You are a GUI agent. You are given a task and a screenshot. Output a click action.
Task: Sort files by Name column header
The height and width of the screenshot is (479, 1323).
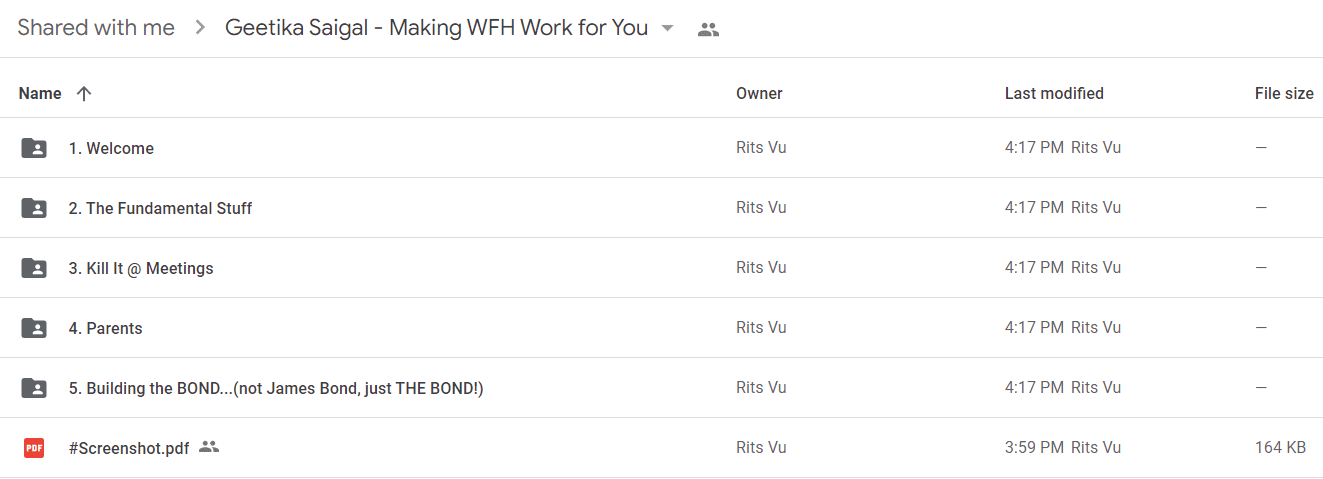pyautogui.click(x=40, y=93)
